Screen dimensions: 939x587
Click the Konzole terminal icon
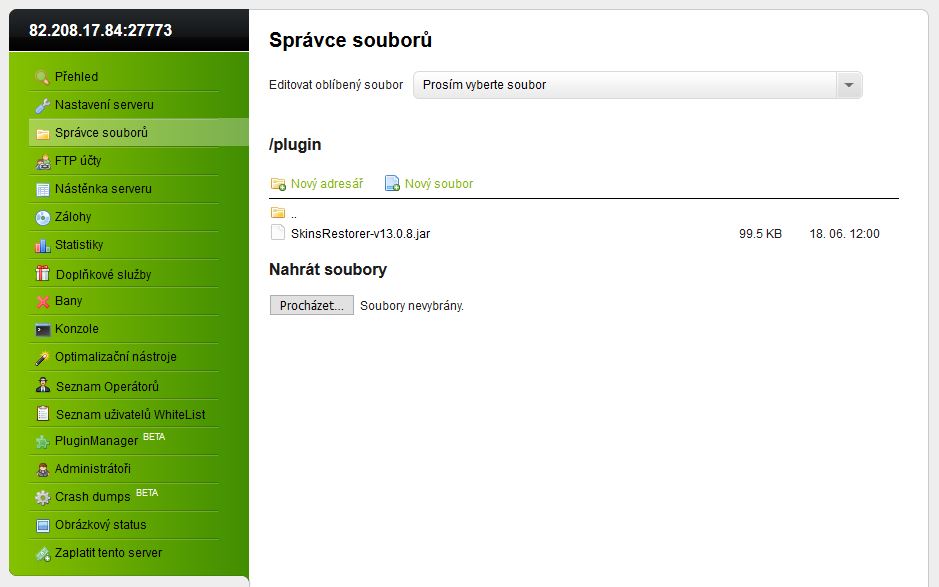[x=42, y=329]
